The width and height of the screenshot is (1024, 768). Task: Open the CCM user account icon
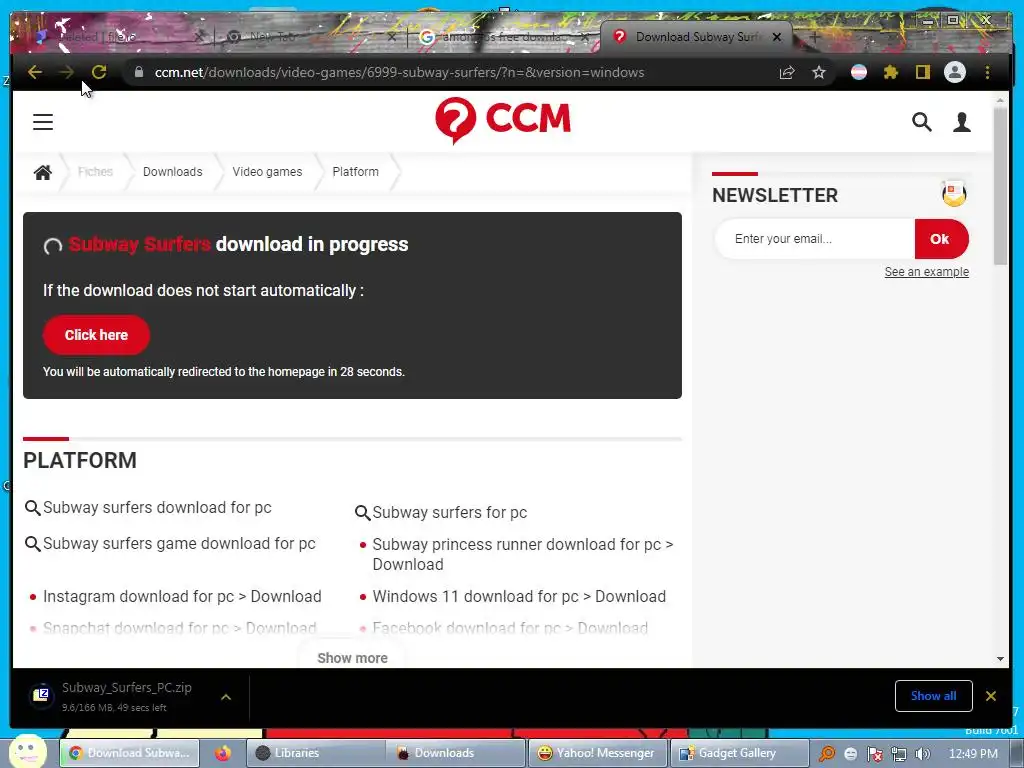point(961,122)
